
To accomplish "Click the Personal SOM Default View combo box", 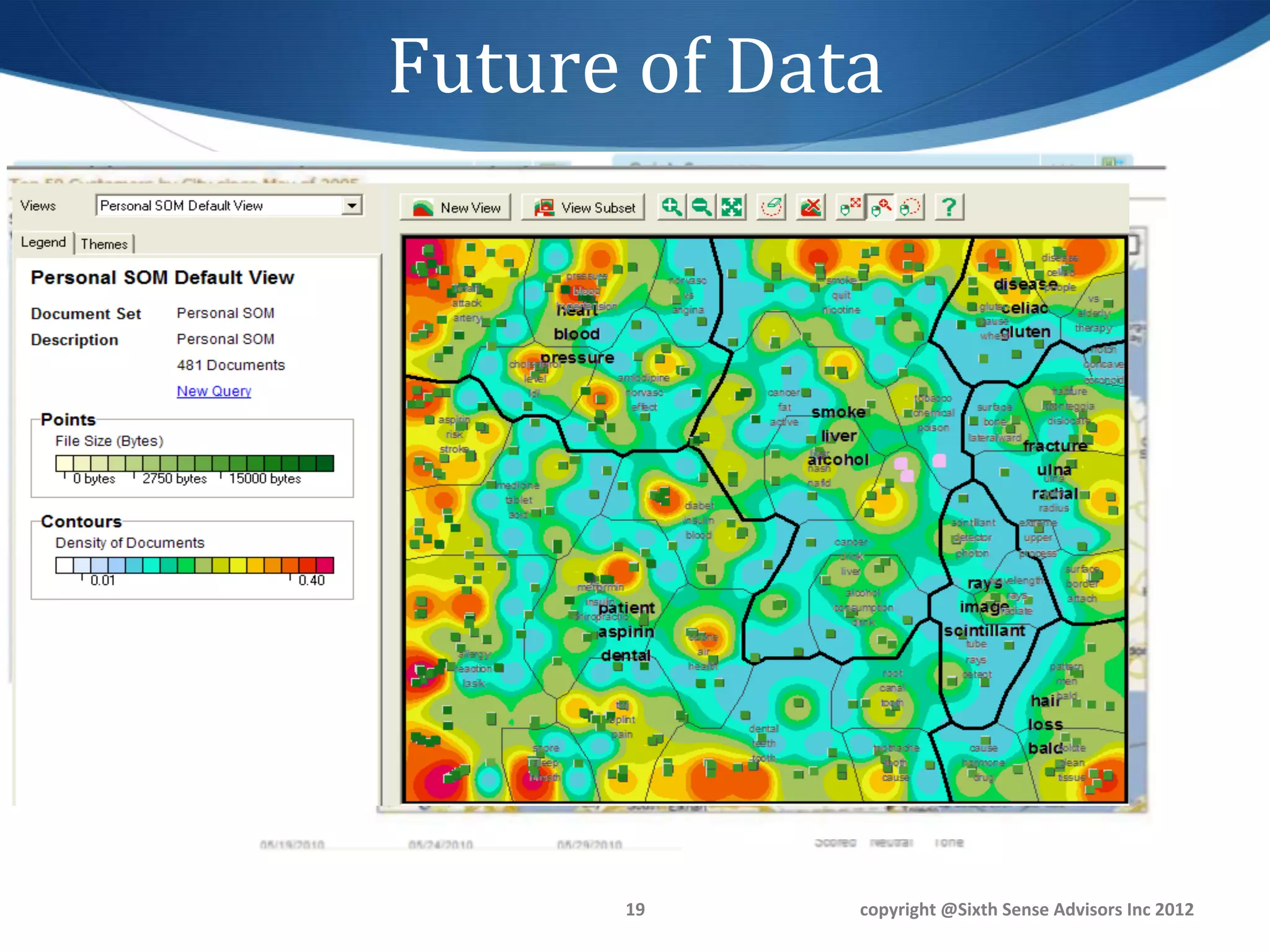I will (x=229, y=205).
